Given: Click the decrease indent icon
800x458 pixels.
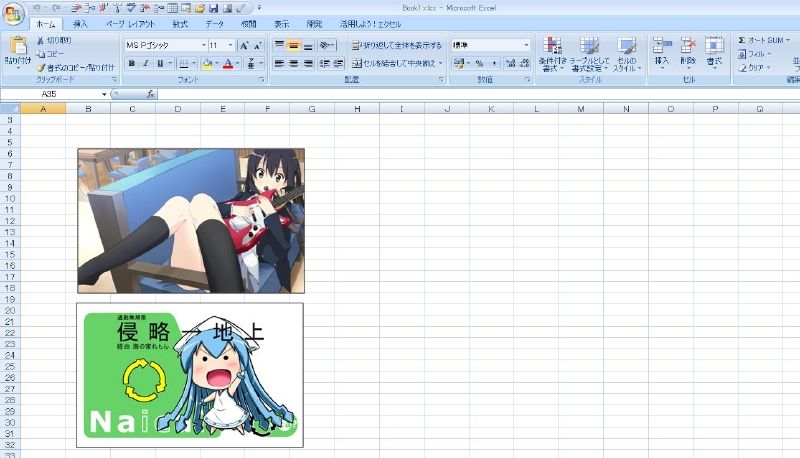Looking at the screenshot, I should (x=324, y=63).
